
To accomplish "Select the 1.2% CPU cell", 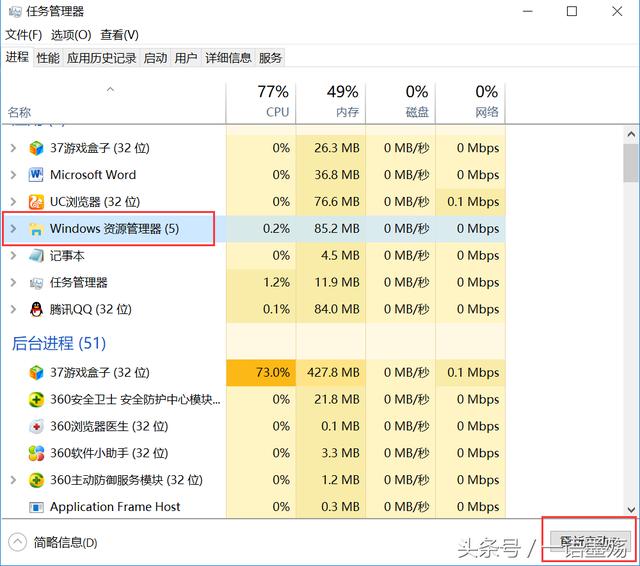I will [261, 282].
